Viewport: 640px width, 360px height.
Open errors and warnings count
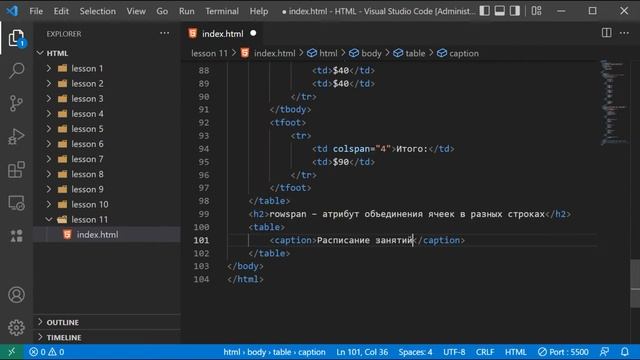click(47, 352)
